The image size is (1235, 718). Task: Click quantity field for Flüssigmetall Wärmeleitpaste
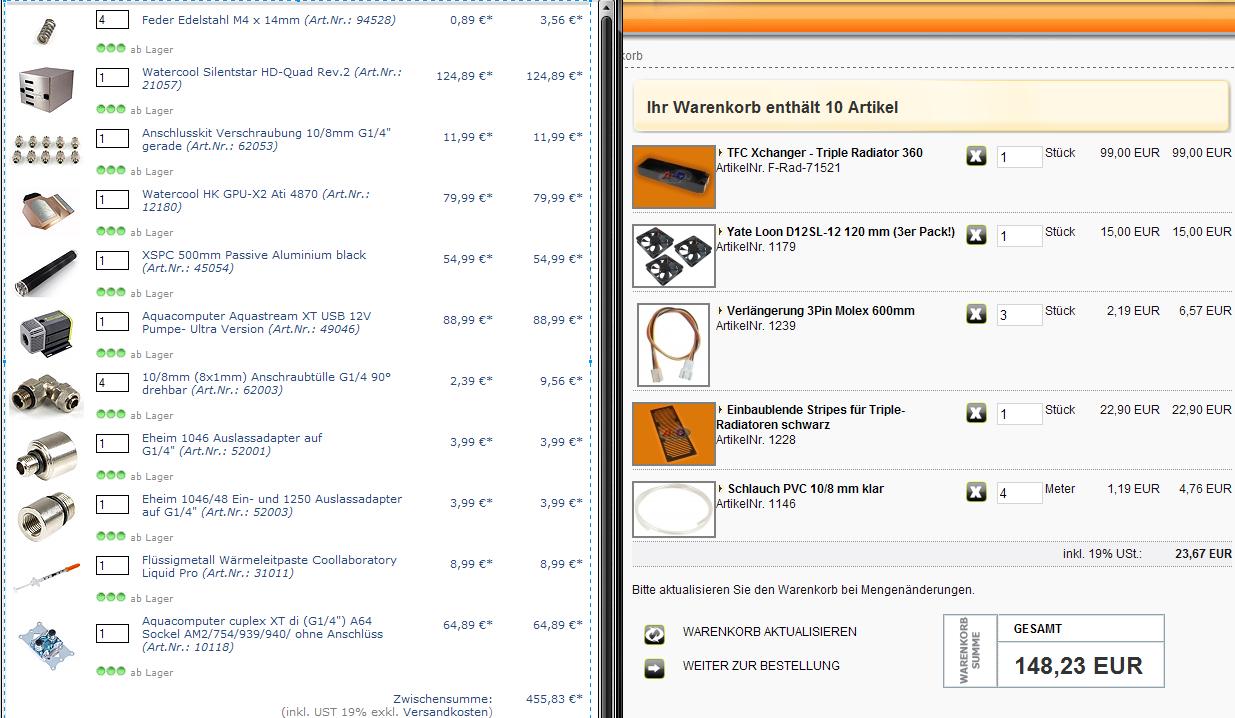[113, 565]
